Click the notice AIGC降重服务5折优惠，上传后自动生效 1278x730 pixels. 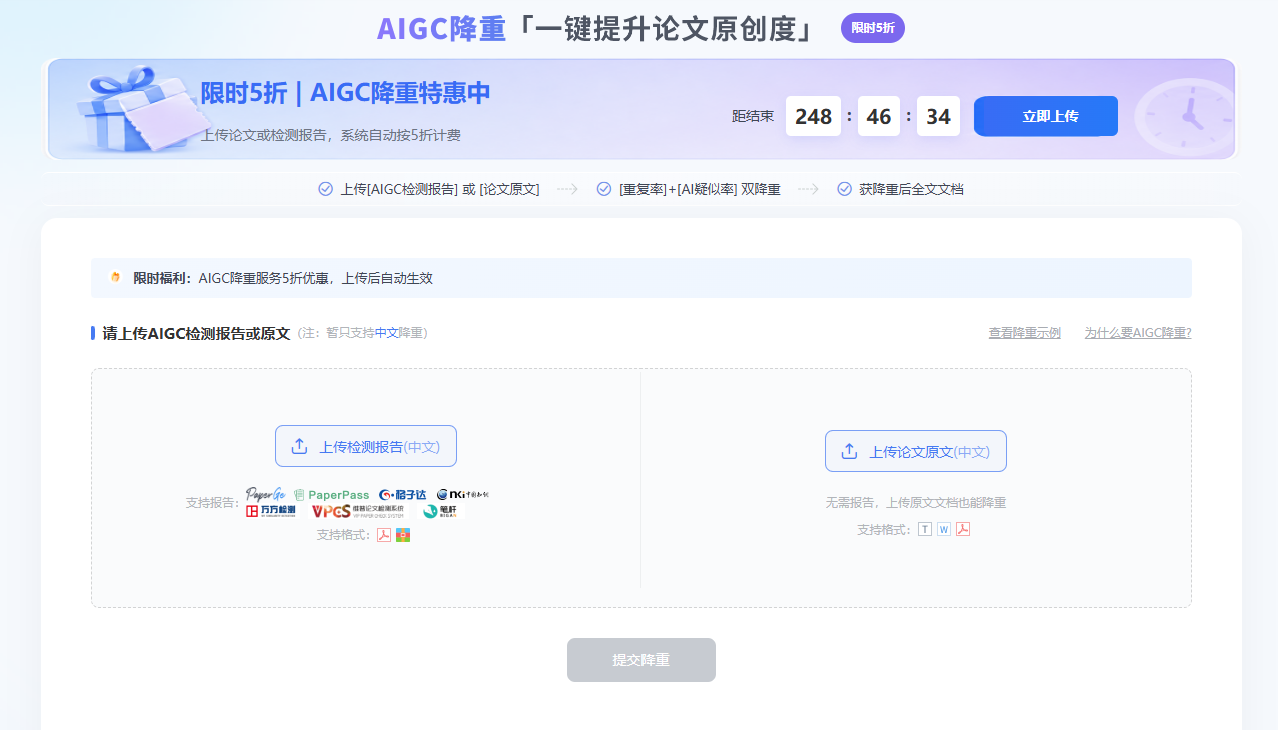point(316,278)
